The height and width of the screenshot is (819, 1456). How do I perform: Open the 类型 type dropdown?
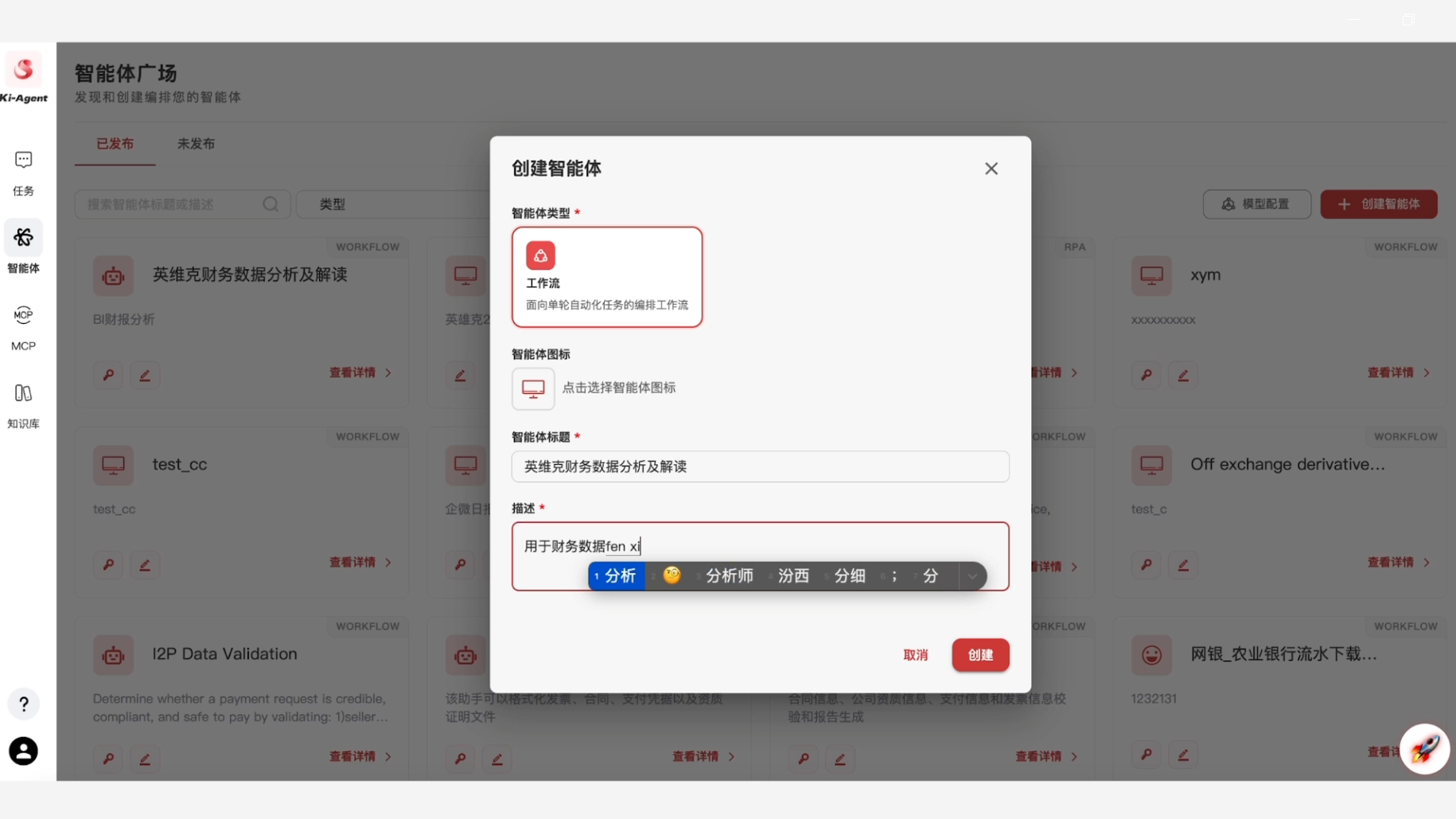[x=393, y=205]
